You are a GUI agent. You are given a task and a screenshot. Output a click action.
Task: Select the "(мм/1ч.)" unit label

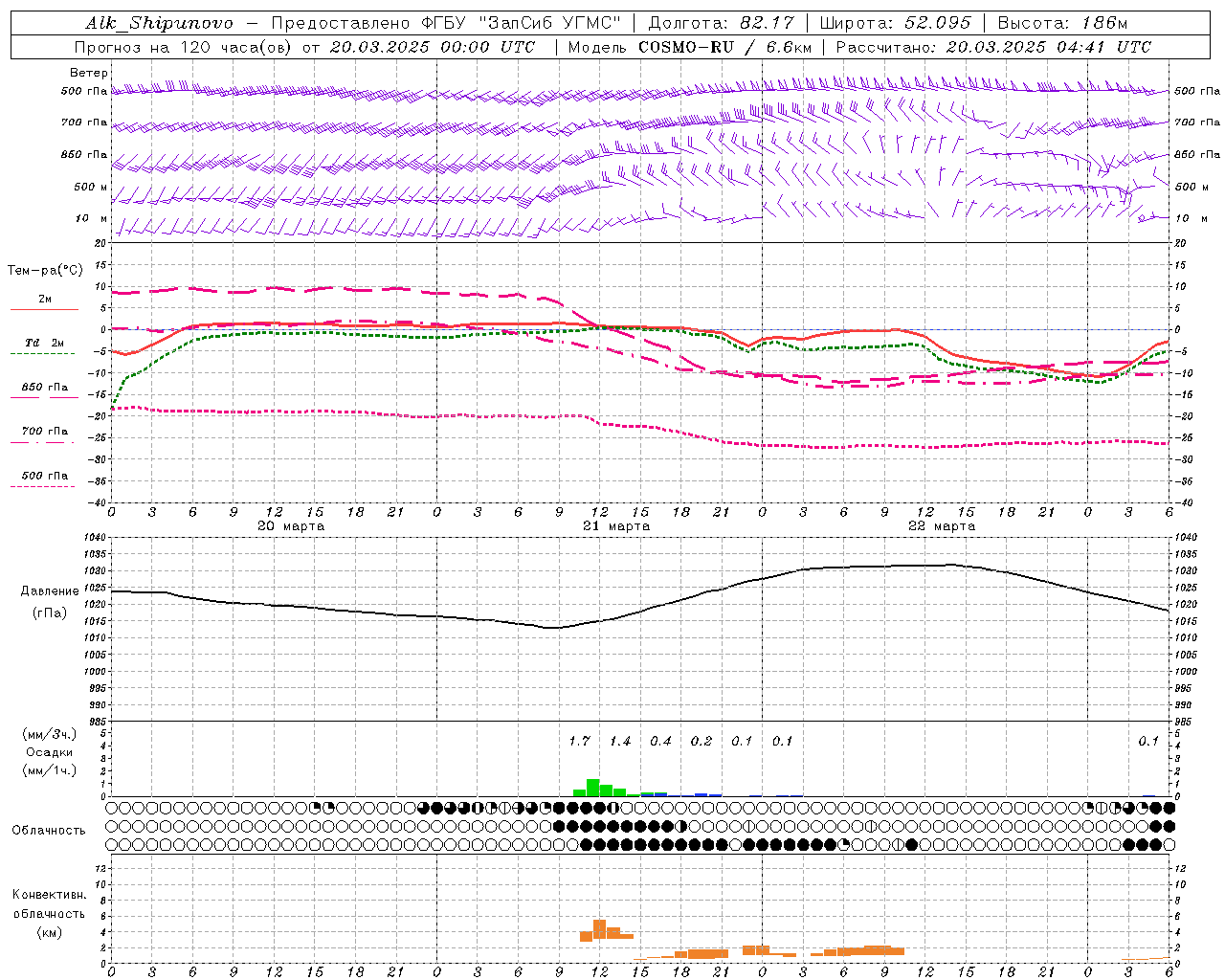50,770
